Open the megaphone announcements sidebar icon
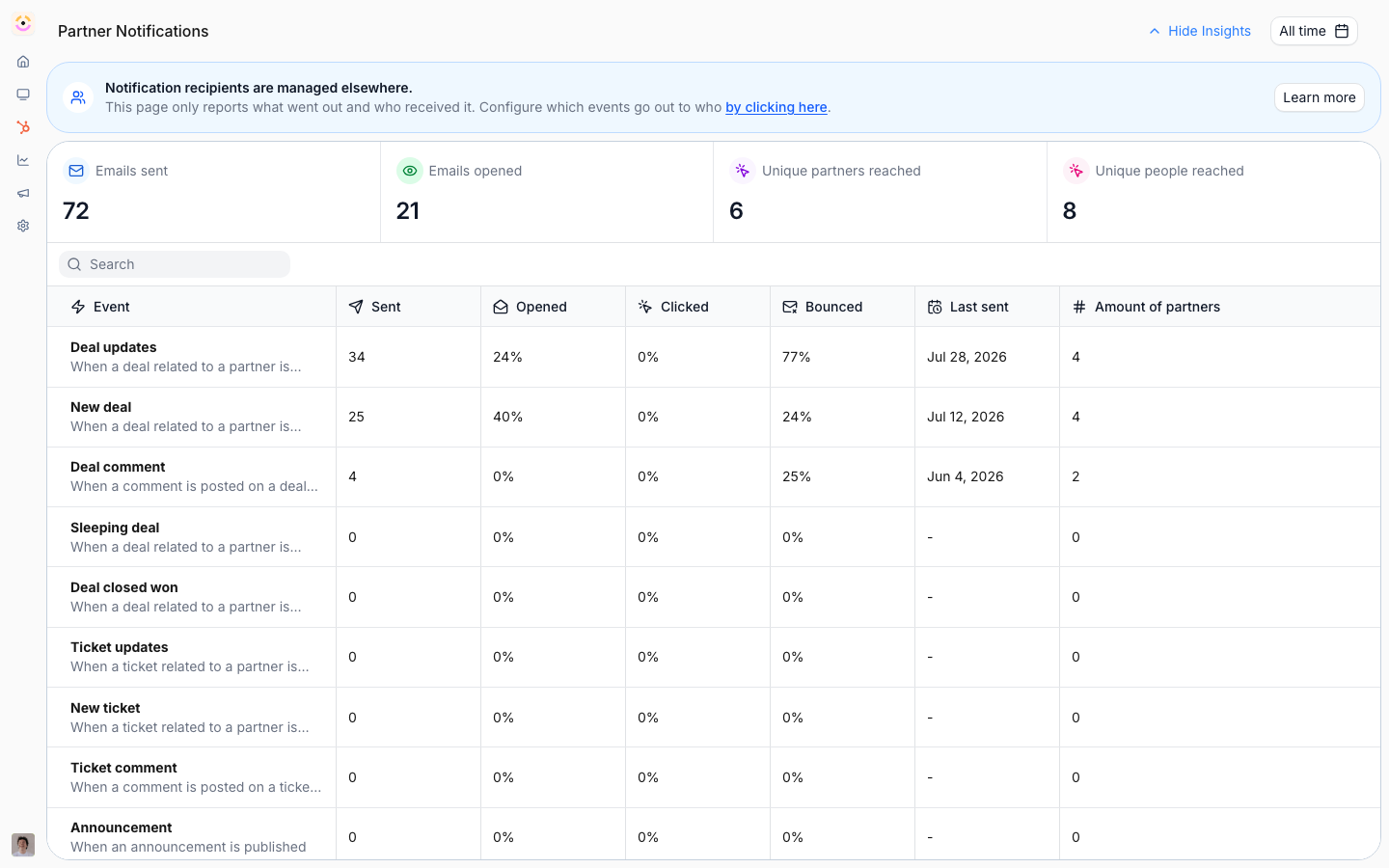The width and height of the screenshot is (1389, 868). pyautogui.click(x=23, y=193)
